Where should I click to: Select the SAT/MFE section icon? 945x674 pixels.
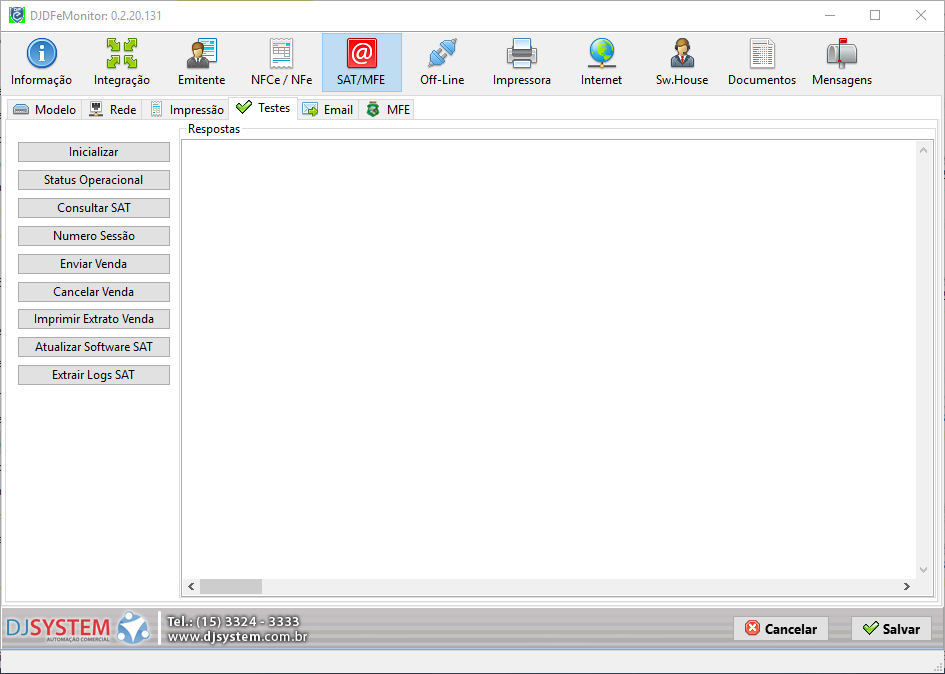(x=362, y=62)
